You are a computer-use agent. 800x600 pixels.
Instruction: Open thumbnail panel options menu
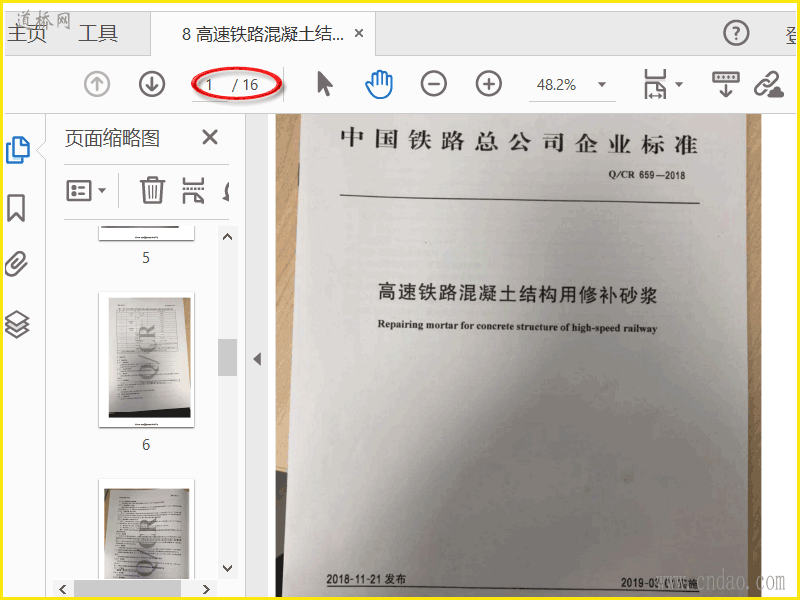[x=86, y=191]
